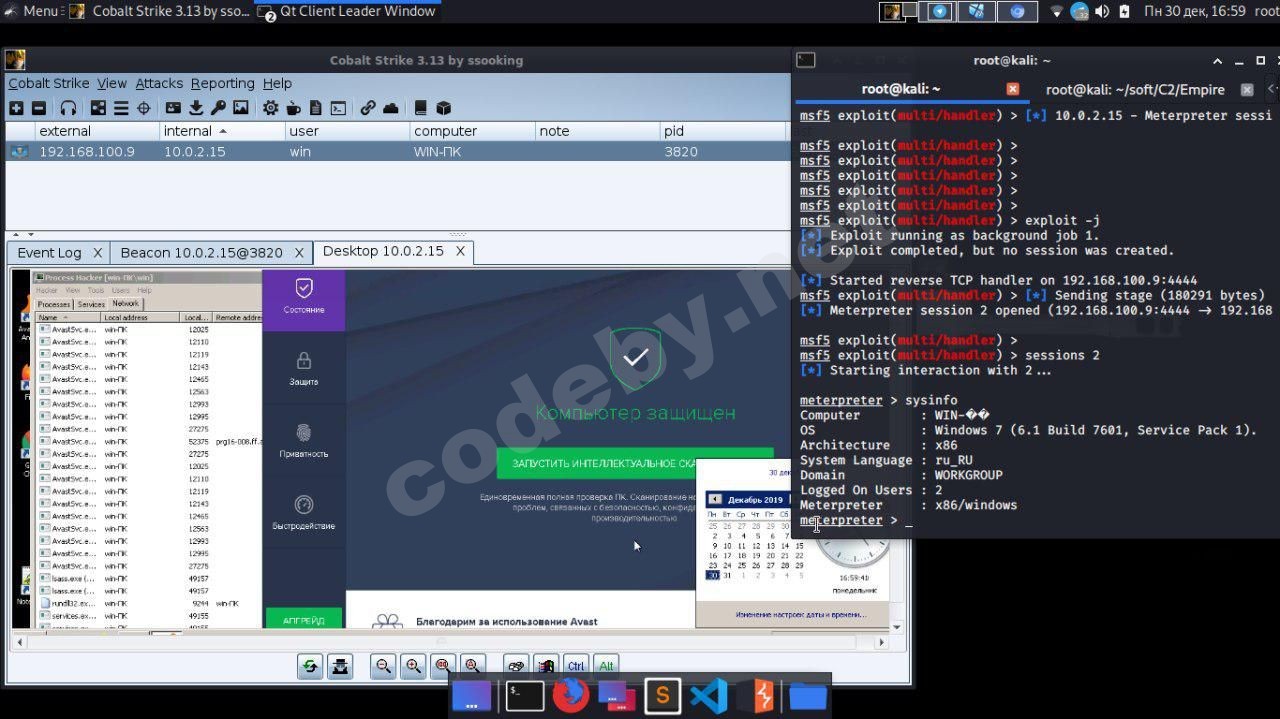The height and width of the screenshot is (719, 1280).
Task: Open Downloads via download arrow icon
Action: tap(196, 108)
